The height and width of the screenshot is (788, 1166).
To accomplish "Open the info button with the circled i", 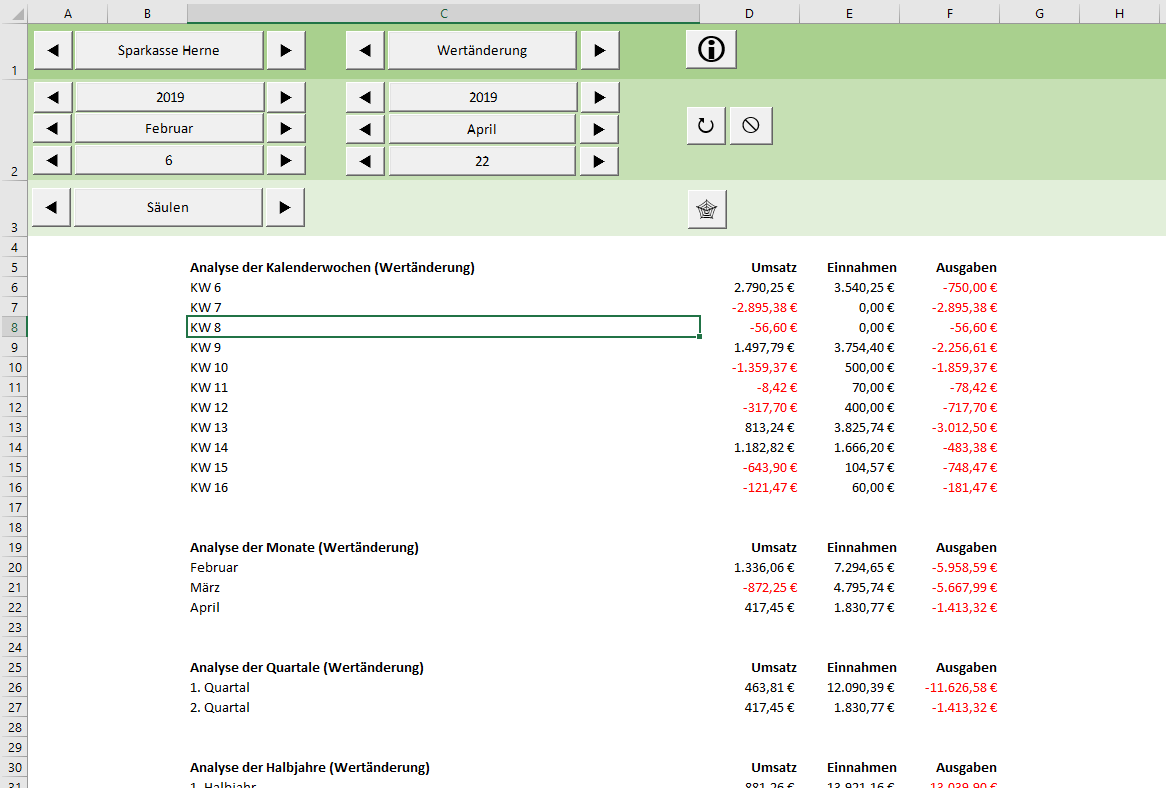I will click(x=711, y=50).
